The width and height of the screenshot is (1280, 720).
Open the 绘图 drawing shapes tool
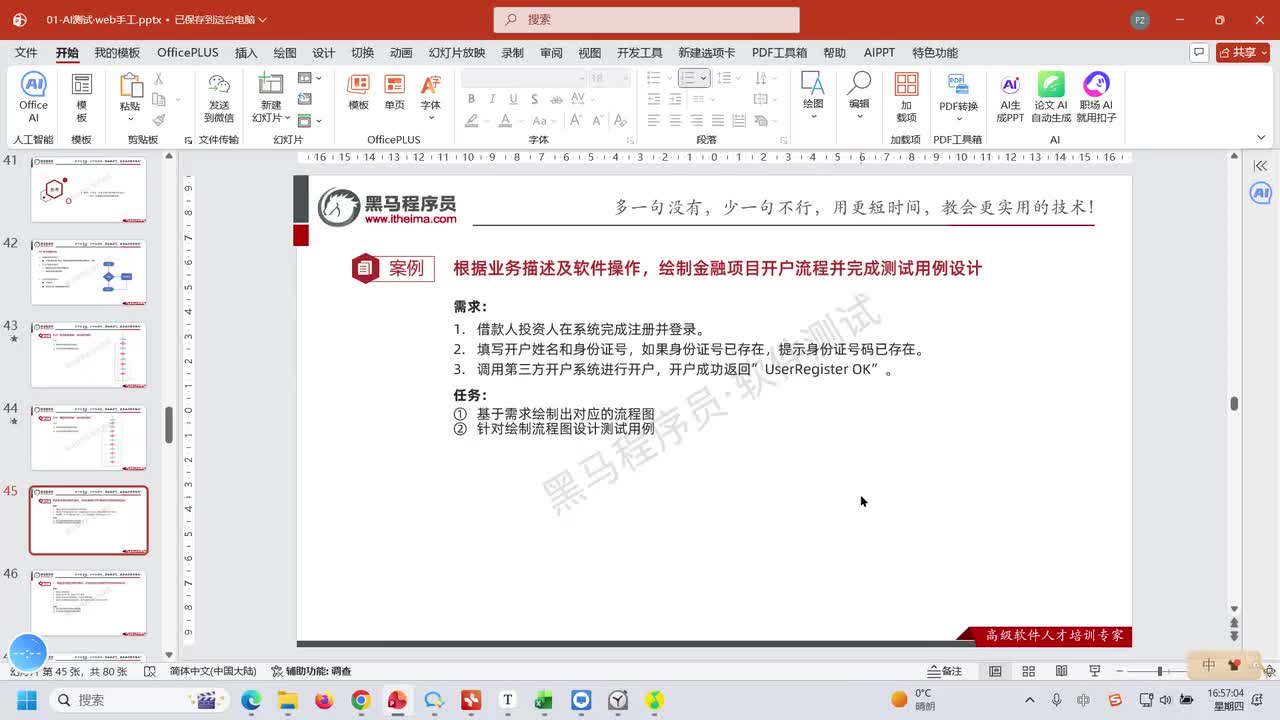[x=813, y=95]
